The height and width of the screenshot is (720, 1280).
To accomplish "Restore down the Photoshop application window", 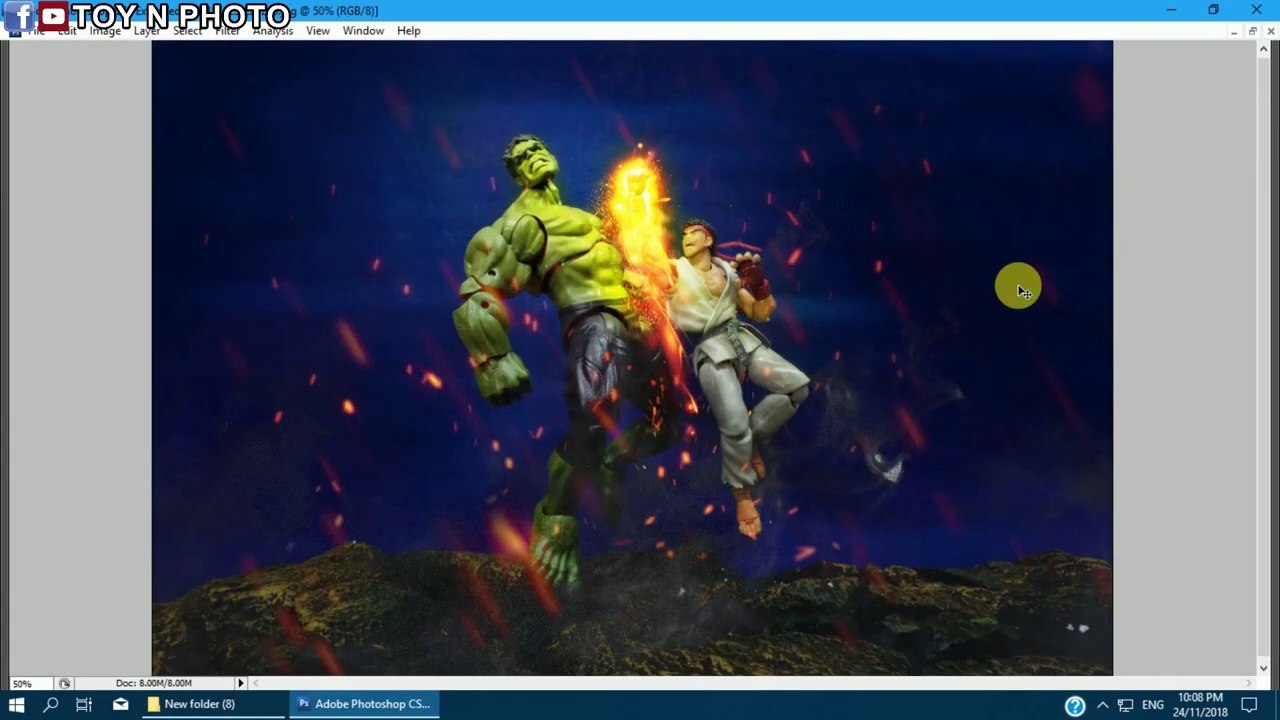I will (x=1213, y=10).
